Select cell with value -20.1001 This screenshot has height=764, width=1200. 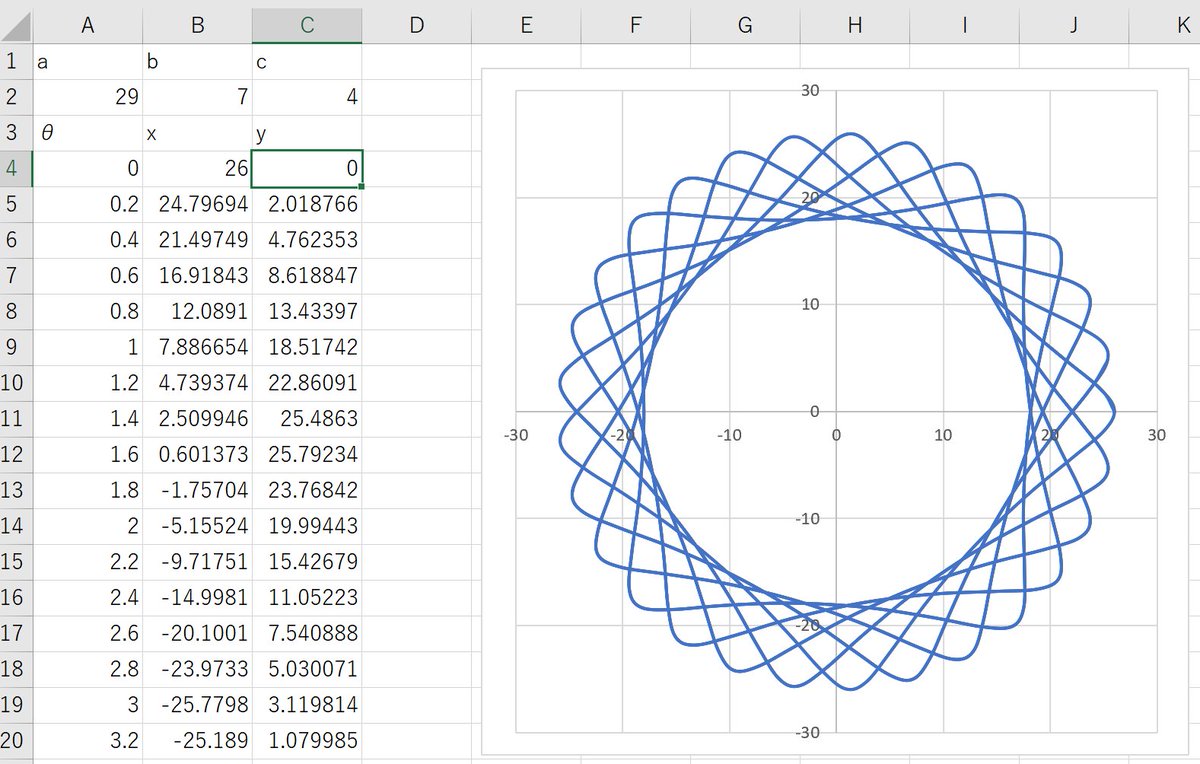pos(198,633)
